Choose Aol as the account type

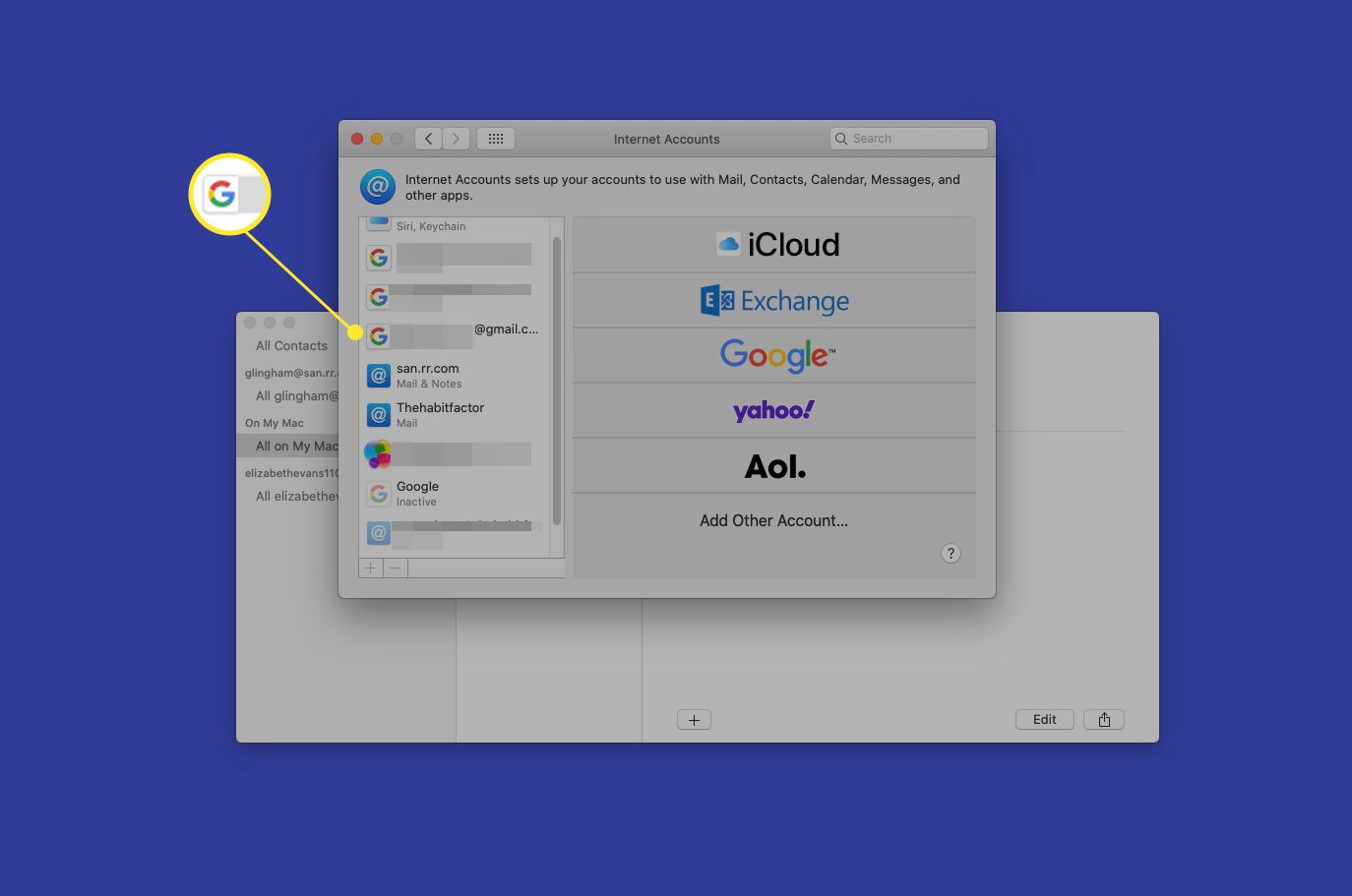click(x=774, y=465)
